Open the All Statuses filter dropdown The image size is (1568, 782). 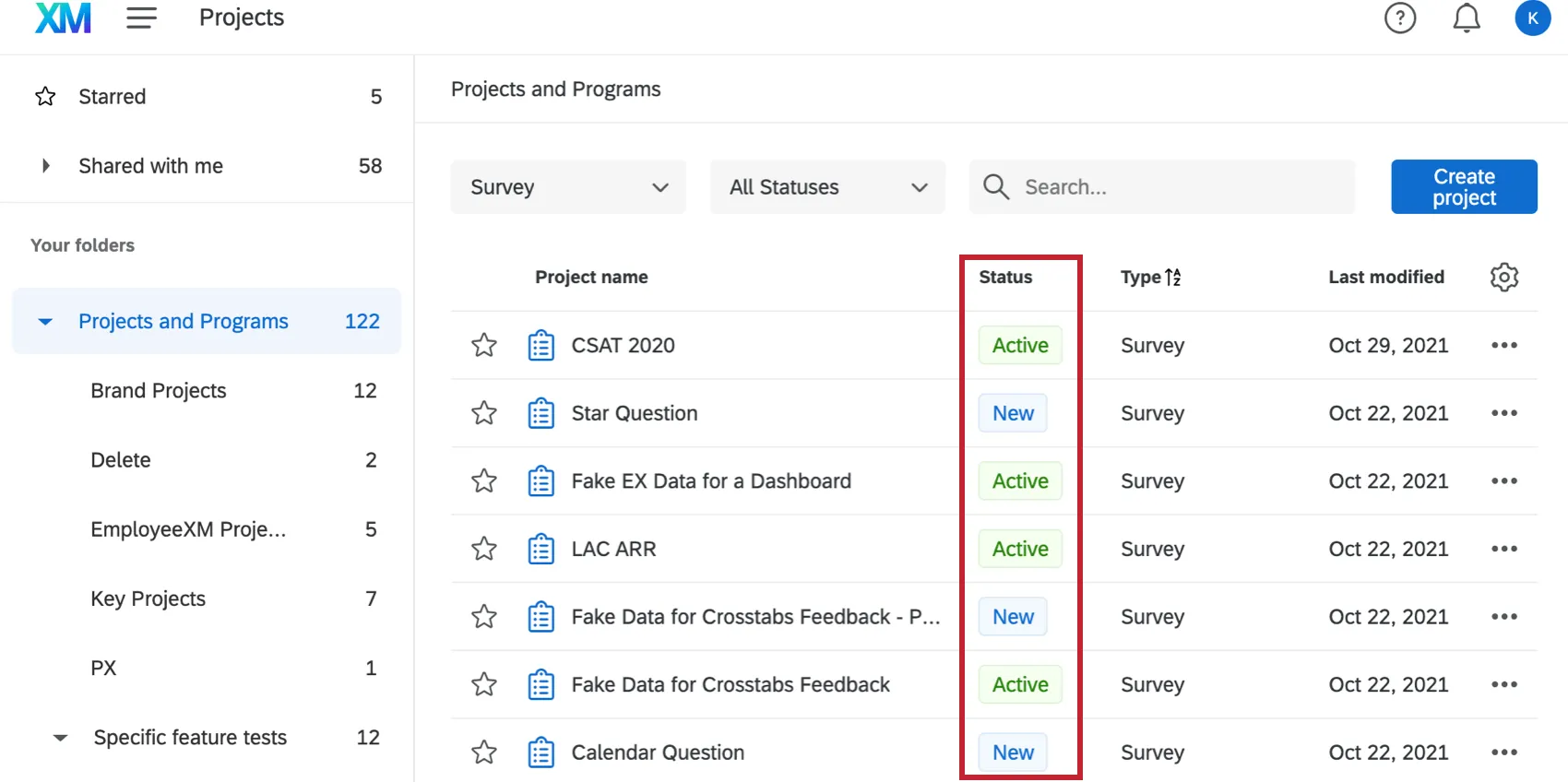click(827, 187)
